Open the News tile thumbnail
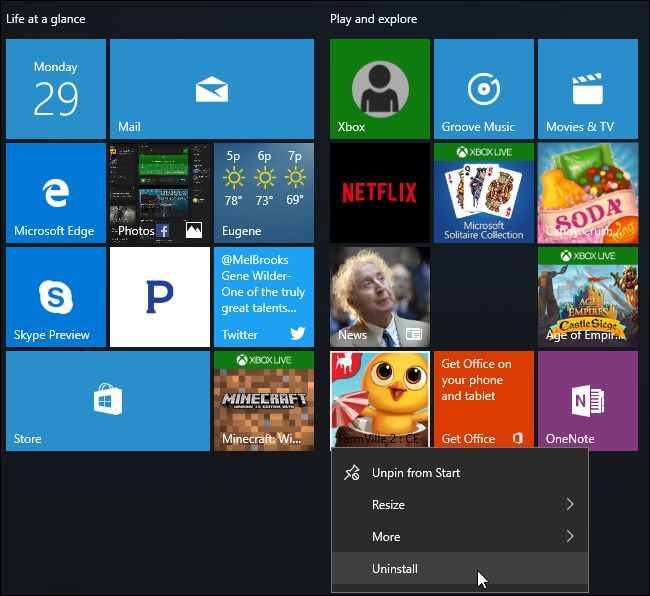The height and width of the screenshot is (596, 650). pos(380,297)
